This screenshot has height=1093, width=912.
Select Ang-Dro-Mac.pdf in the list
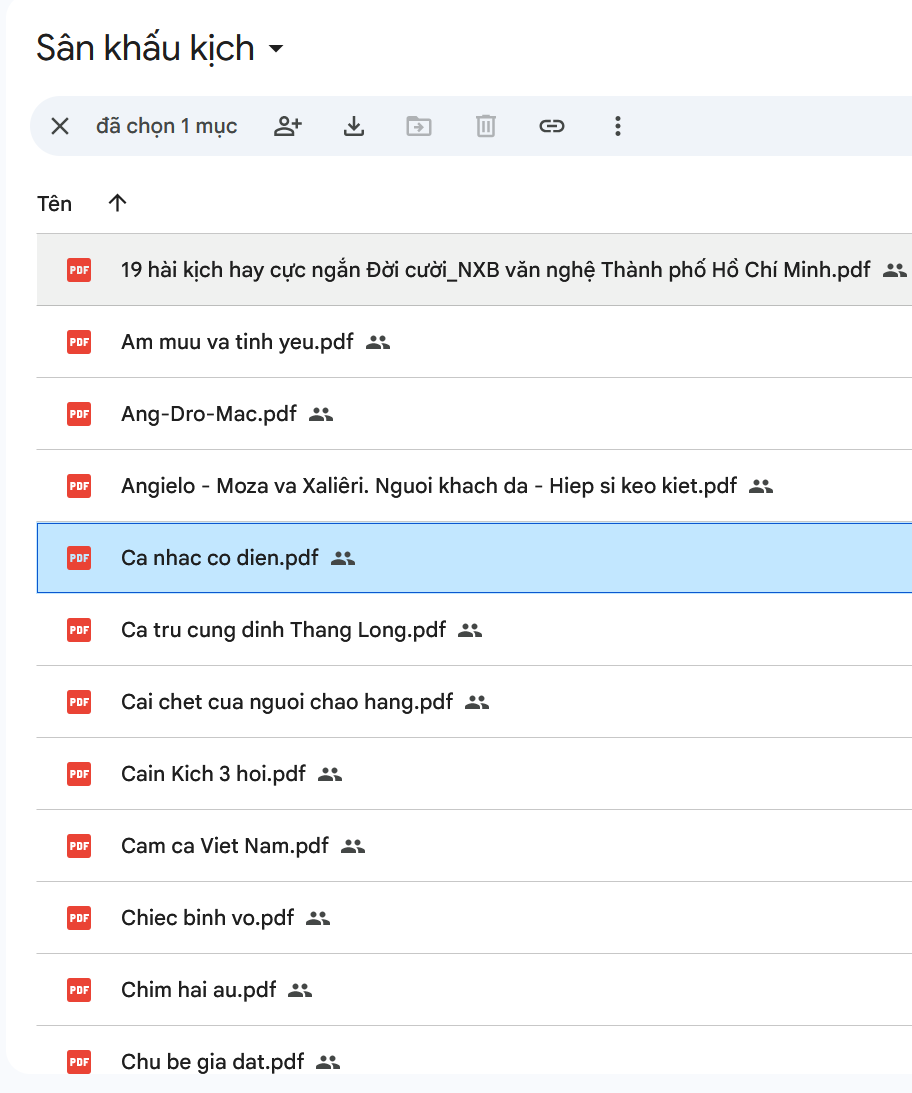pyautogui.click(x=209, y=414)
